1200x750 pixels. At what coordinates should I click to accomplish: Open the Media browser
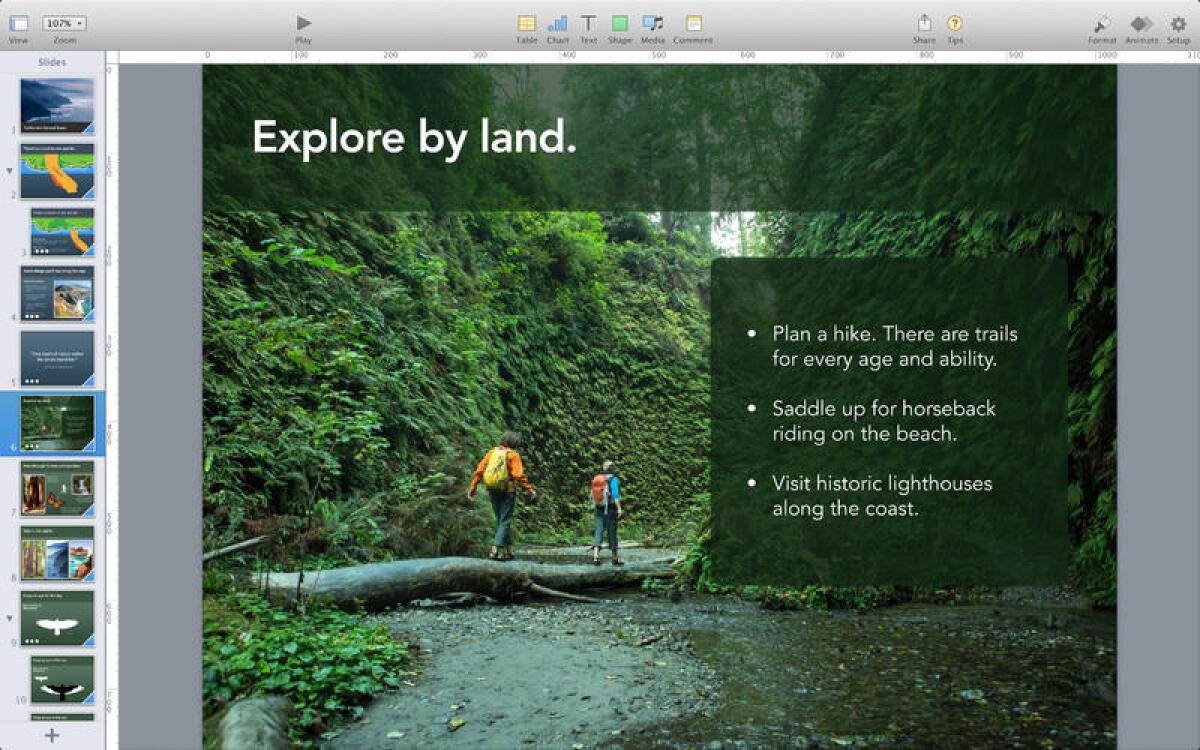652,24
